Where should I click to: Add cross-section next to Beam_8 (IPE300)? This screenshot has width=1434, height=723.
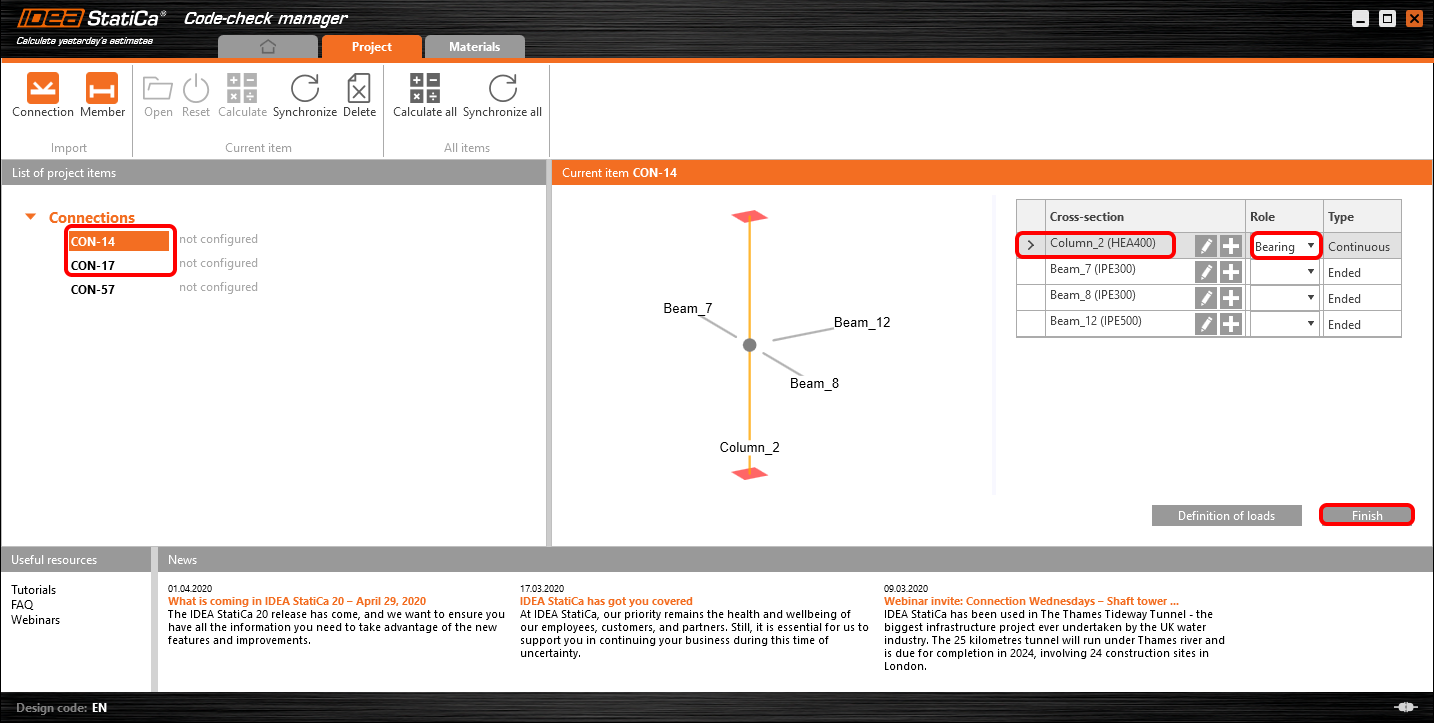(x=1231, y=298)
